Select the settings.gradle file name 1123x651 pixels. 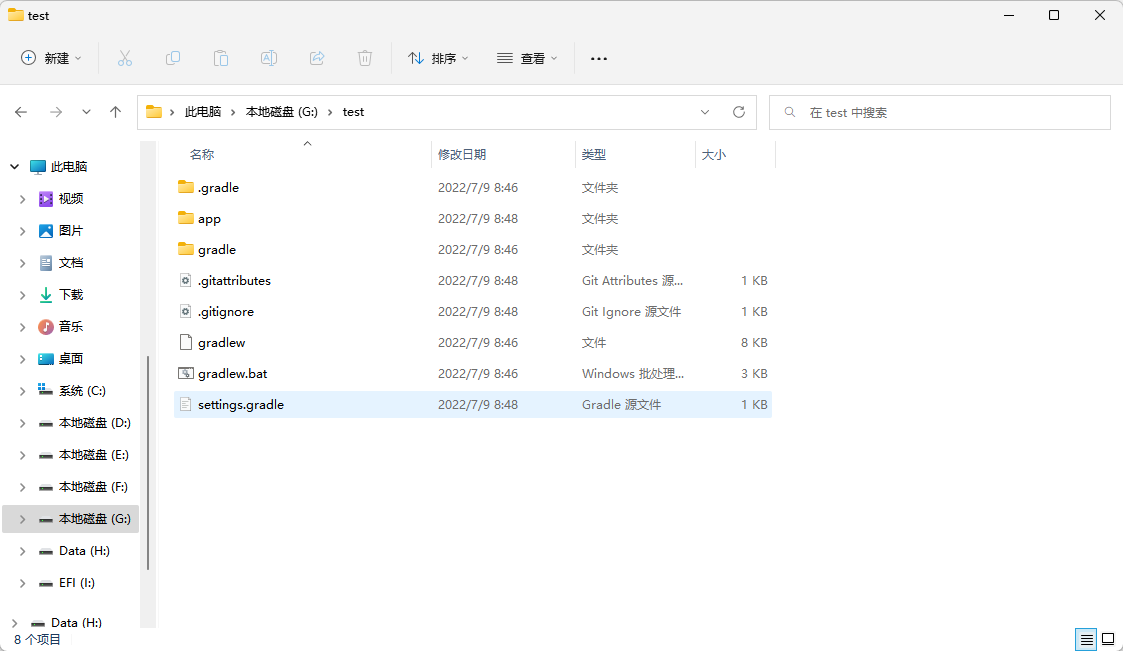coord(241,404)
